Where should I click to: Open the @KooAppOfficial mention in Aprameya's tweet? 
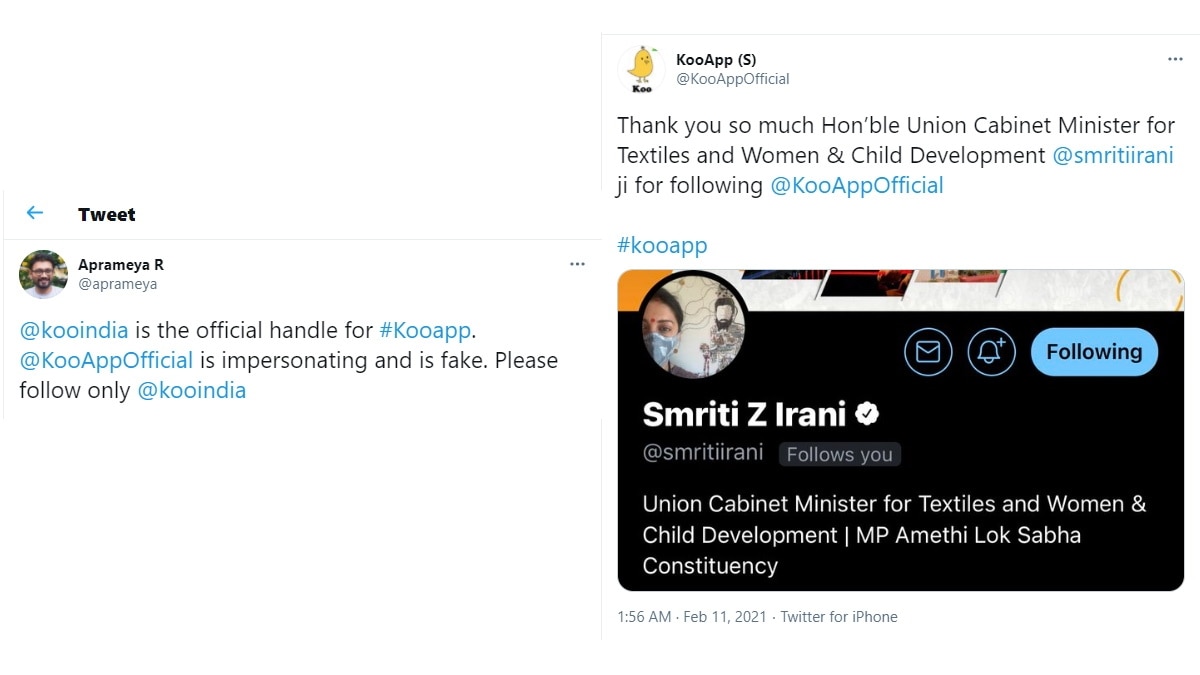pos(106,360)
